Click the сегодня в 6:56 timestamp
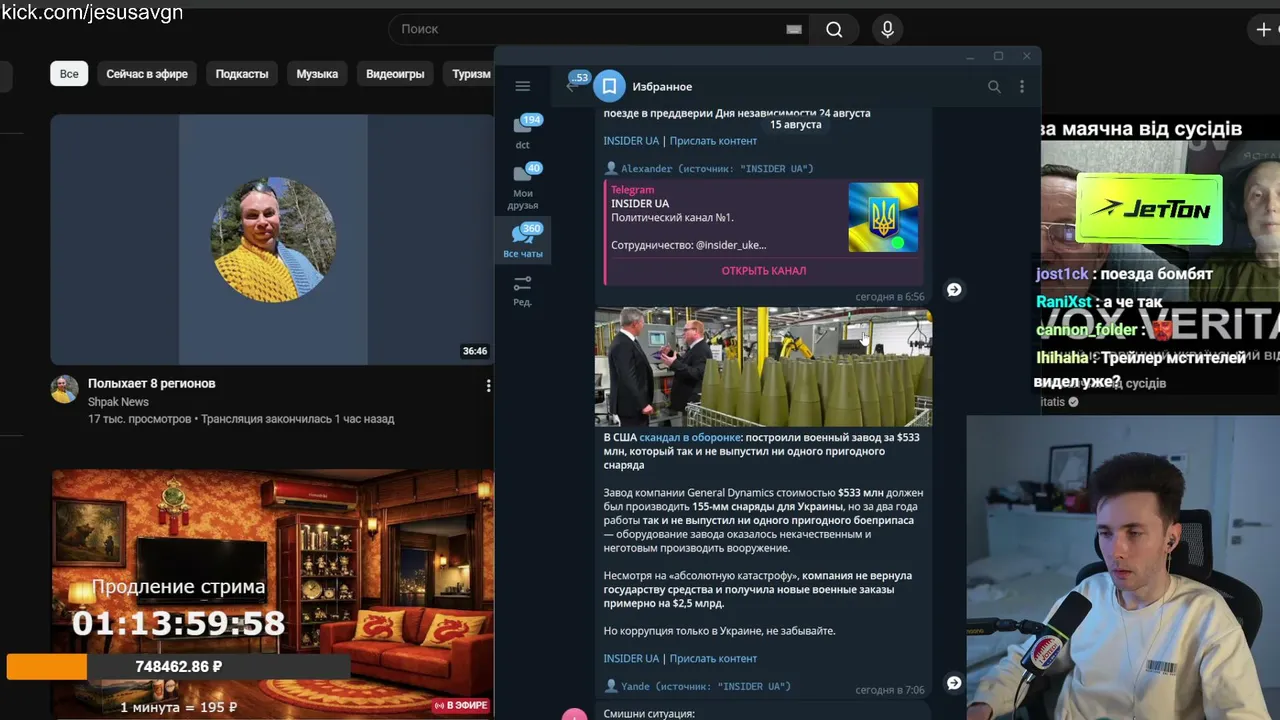Viewport: 1280px width, 720px height. (x=890, y=297)
